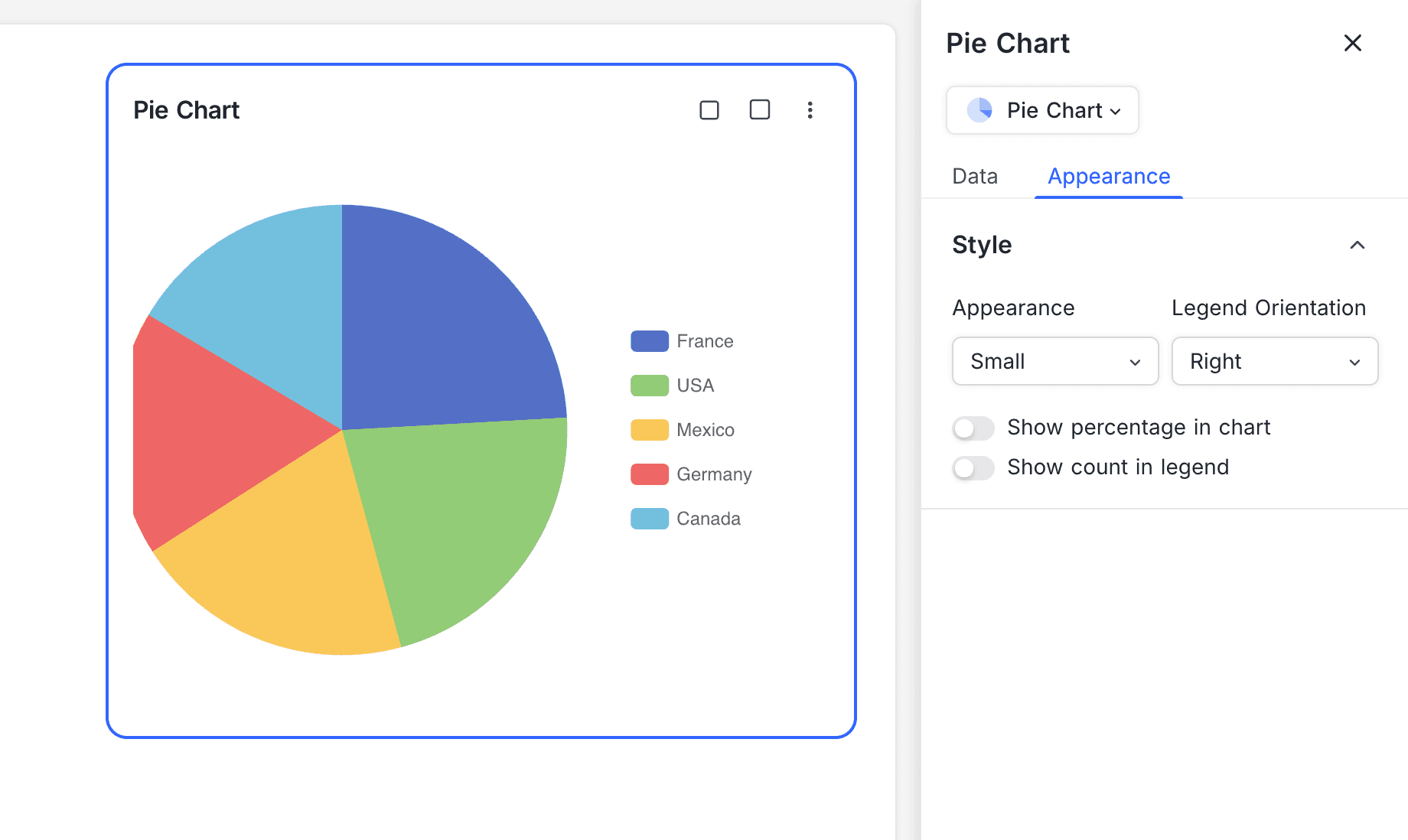1408x840 pixels.
Task: Close the Pie Chart settings panel
Action: tap(1352, 44)
